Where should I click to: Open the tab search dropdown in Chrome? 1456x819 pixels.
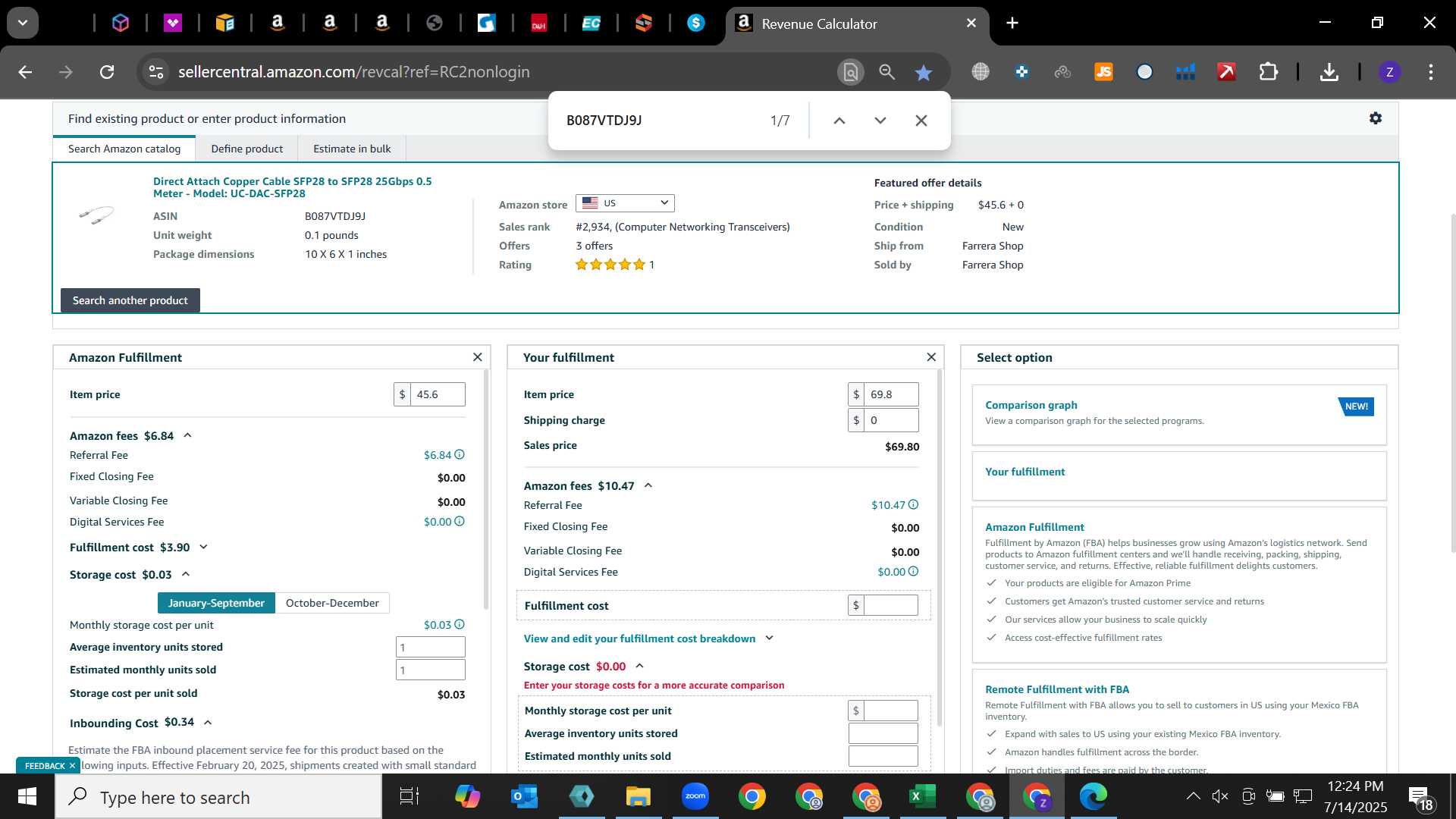pos(23,23)
